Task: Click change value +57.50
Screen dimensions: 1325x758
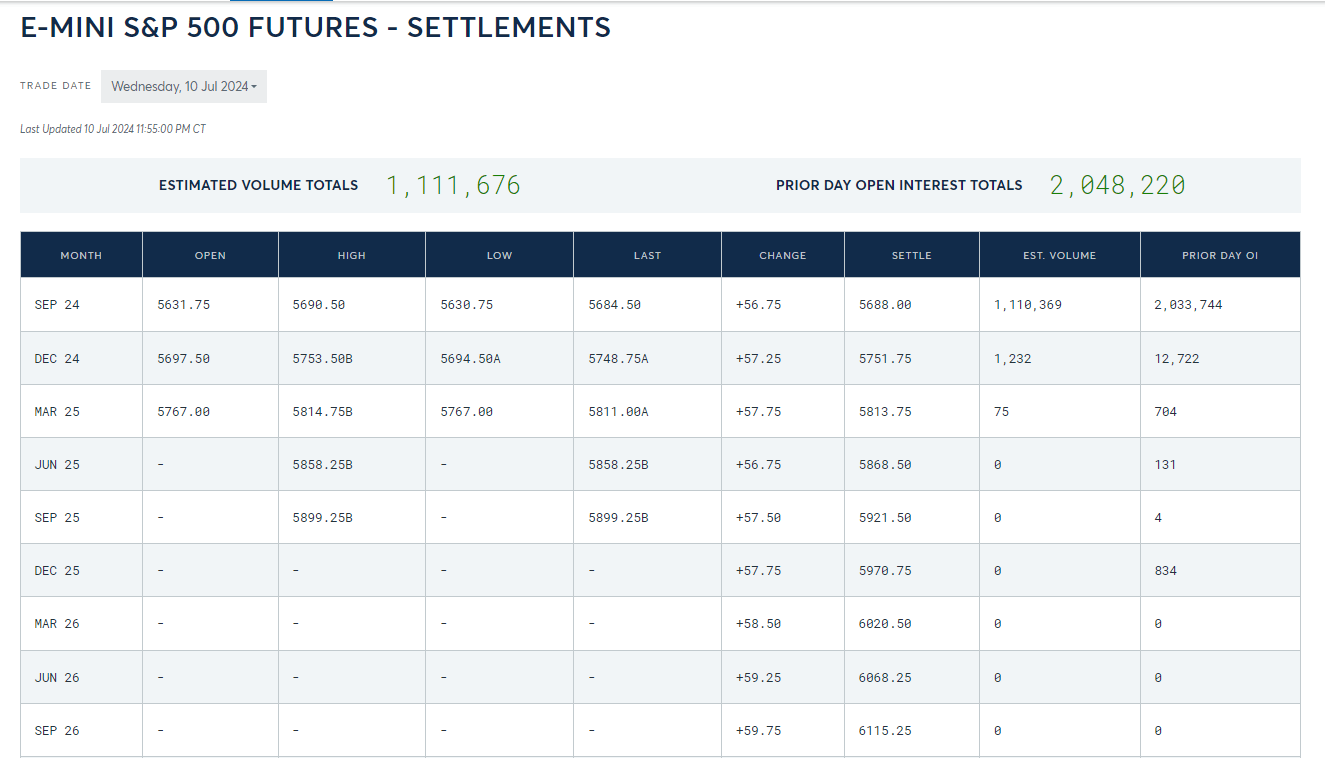Action: pos(758,517)
